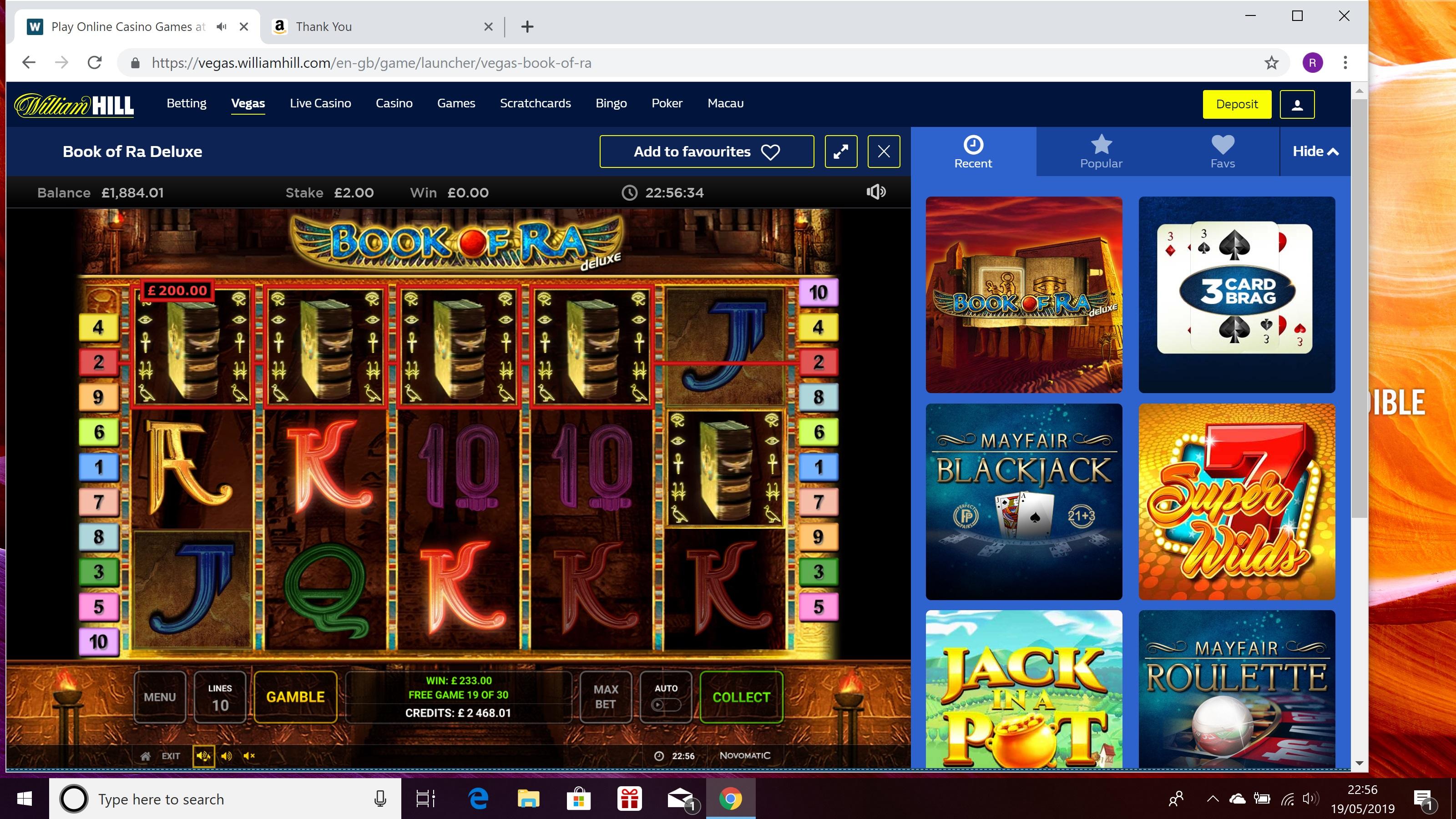Open Mail app from taskbar
Image resolution: width=1456 pixels, height=819 pixels.
click(681, 799)
